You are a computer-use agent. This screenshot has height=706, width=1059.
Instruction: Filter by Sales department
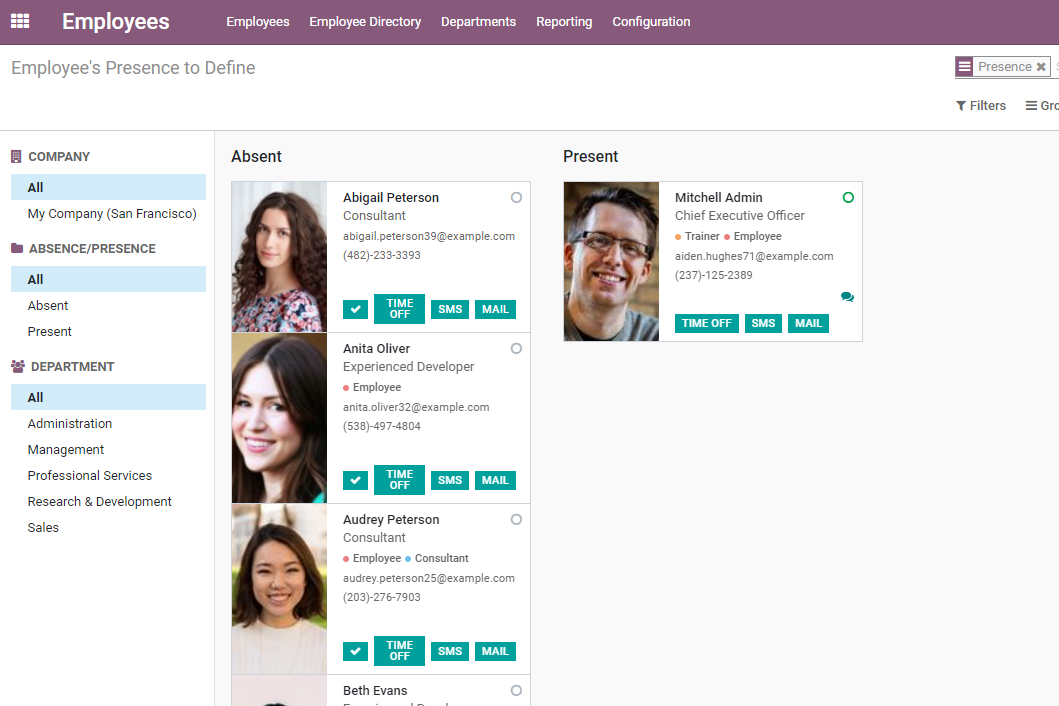coord(108,528)
